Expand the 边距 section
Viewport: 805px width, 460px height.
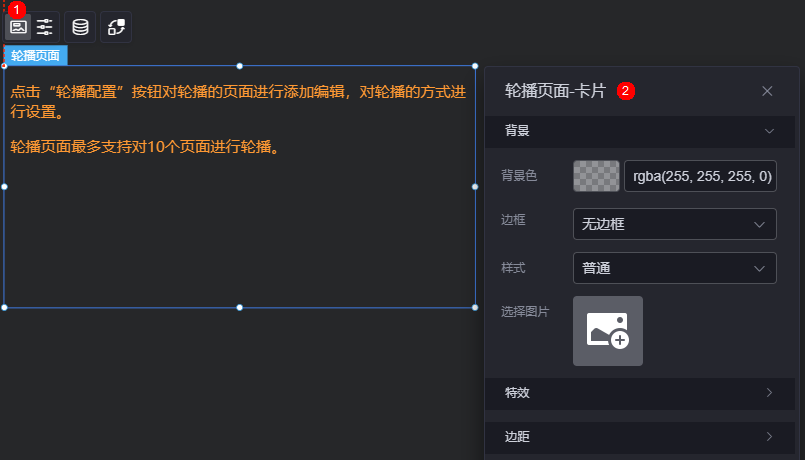click(640, 437)
